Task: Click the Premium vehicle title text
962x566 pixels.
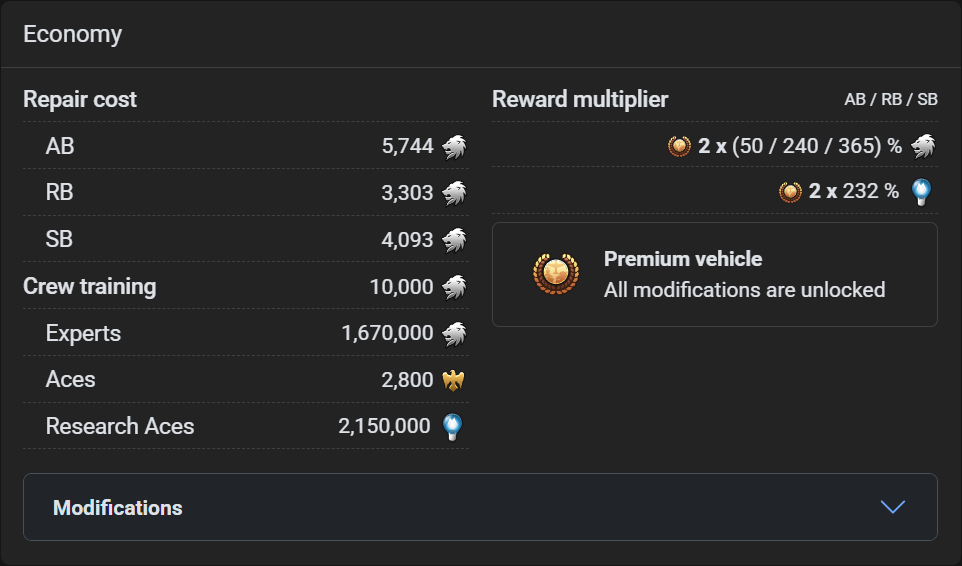Action: coord(683,259)
